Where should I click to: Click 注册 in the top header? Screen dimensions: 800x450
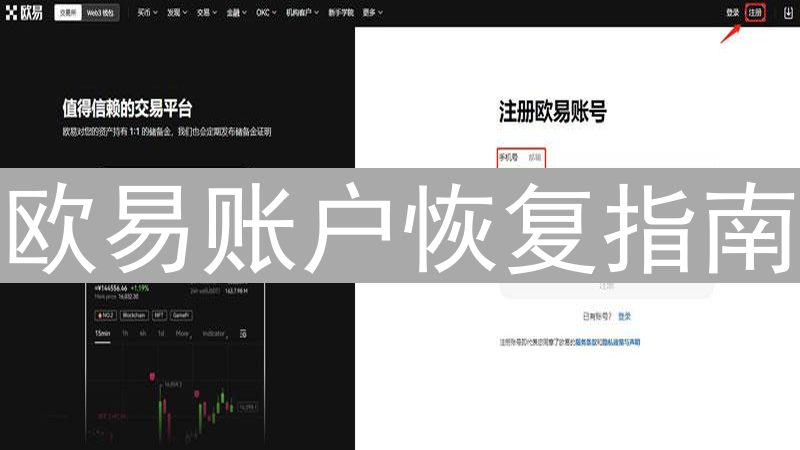[755, 13]
